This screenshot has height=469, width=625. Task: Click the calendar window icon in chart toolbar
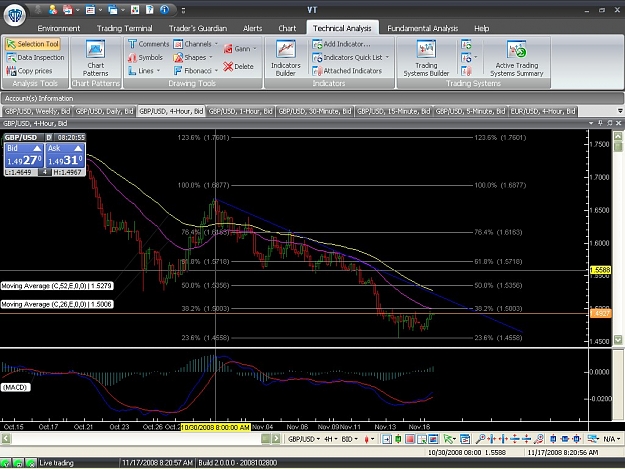(464, 439)
